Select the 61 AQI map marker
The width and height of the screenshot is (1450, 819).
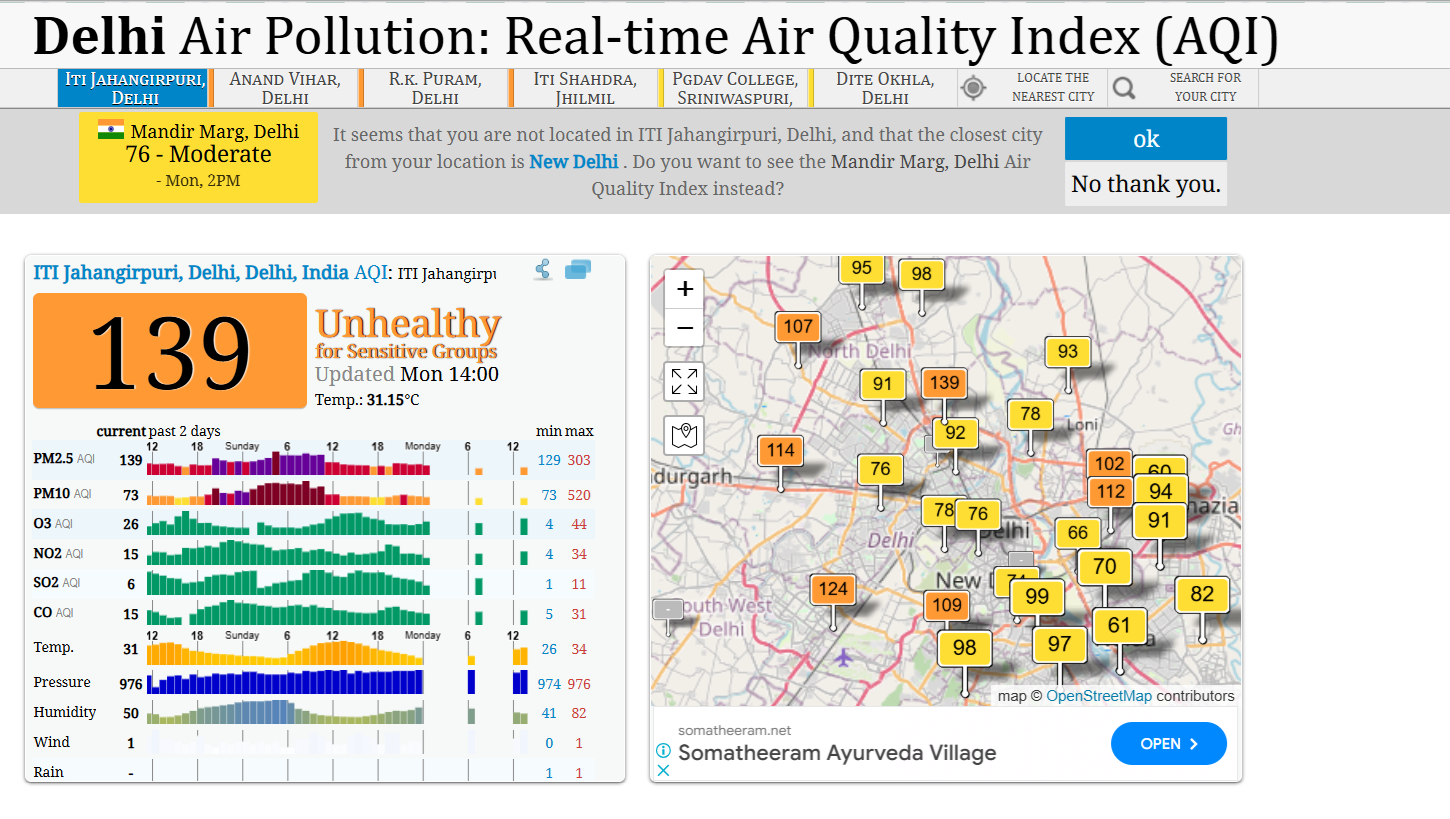[x=1119, y=627]
